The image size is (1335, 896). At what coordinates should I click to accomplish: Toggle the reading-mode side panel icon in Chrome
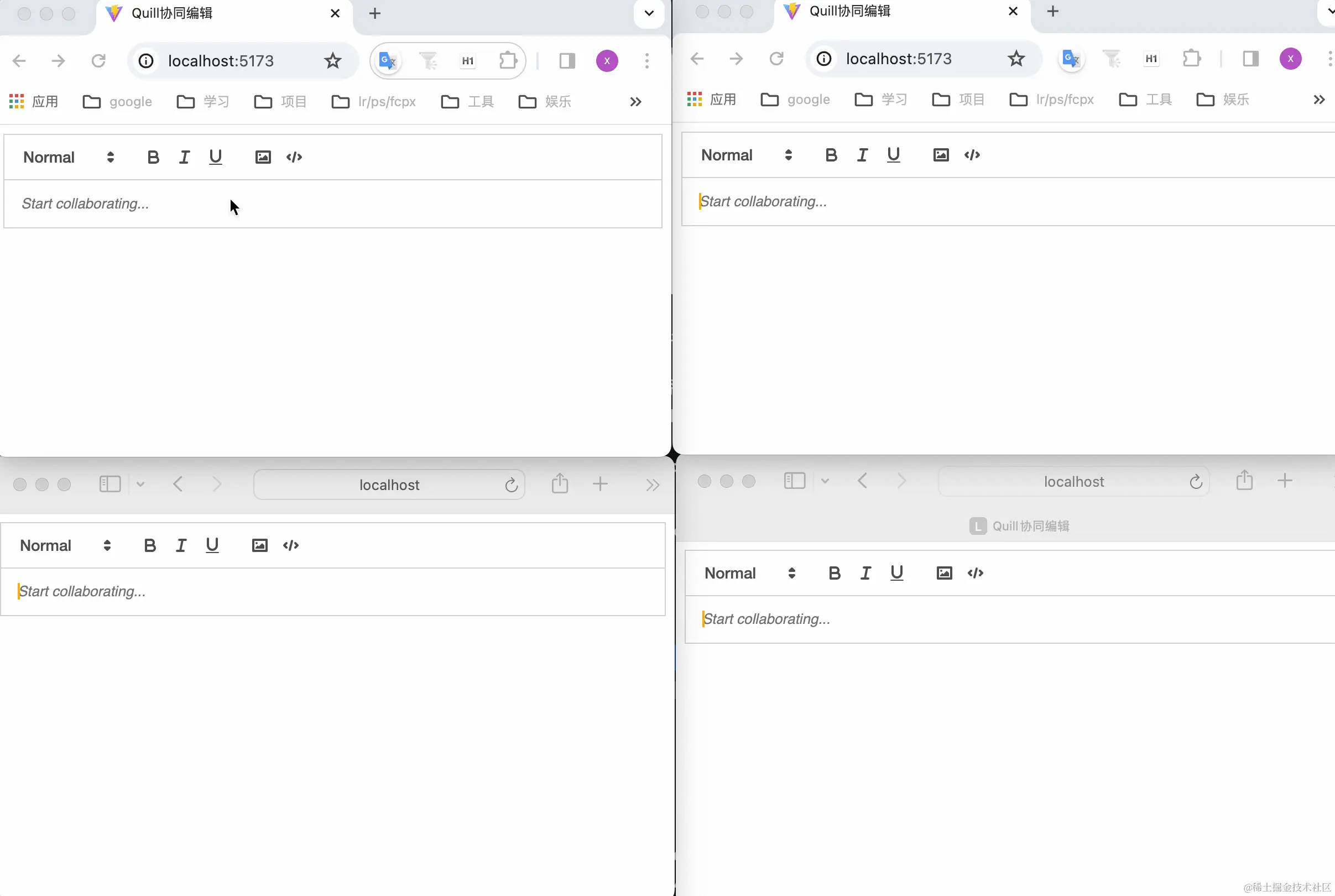tap(566, 61)
